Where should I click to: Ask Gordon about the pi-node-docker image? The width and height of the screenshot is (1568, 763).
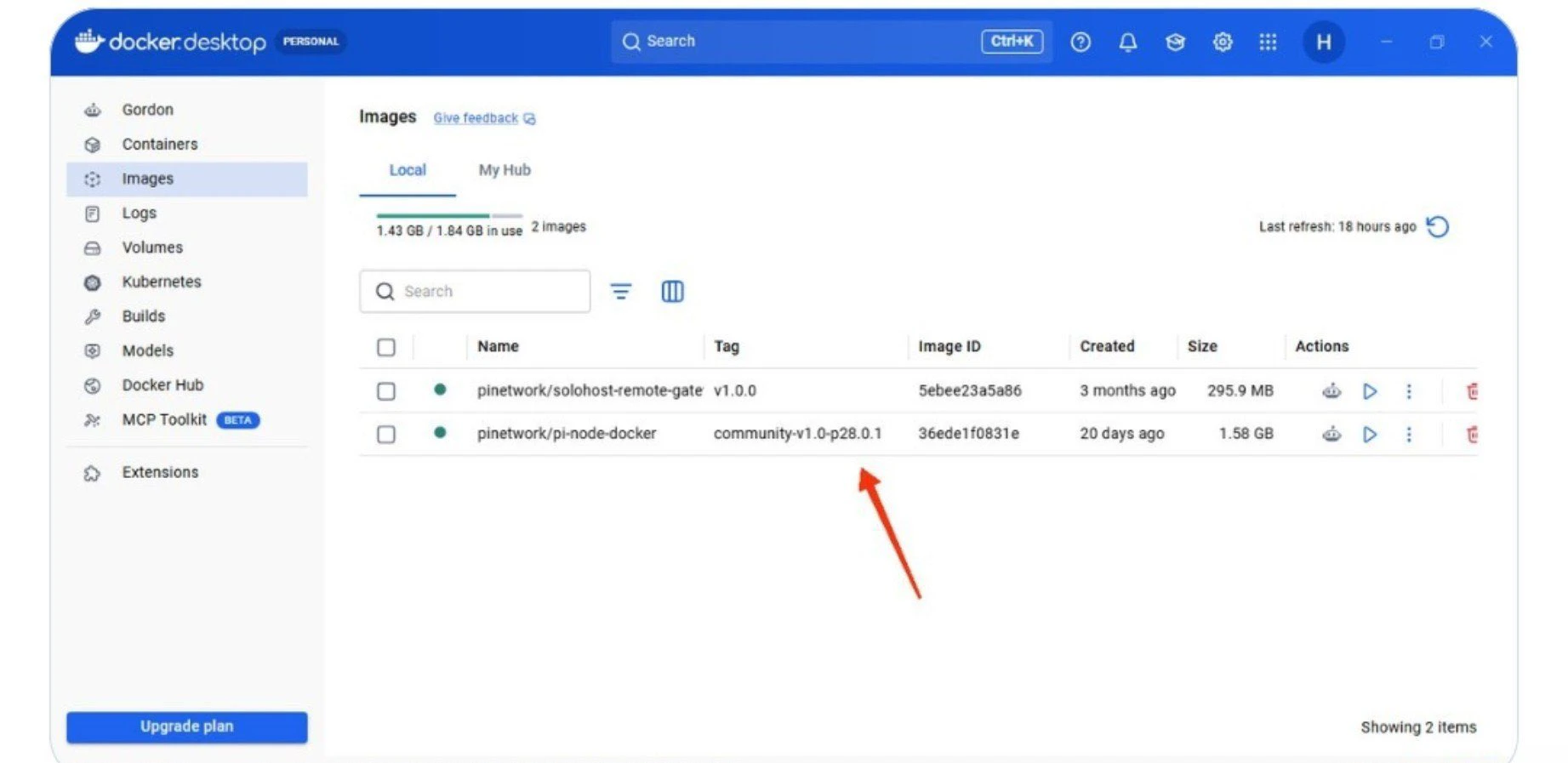point(1331,434)
